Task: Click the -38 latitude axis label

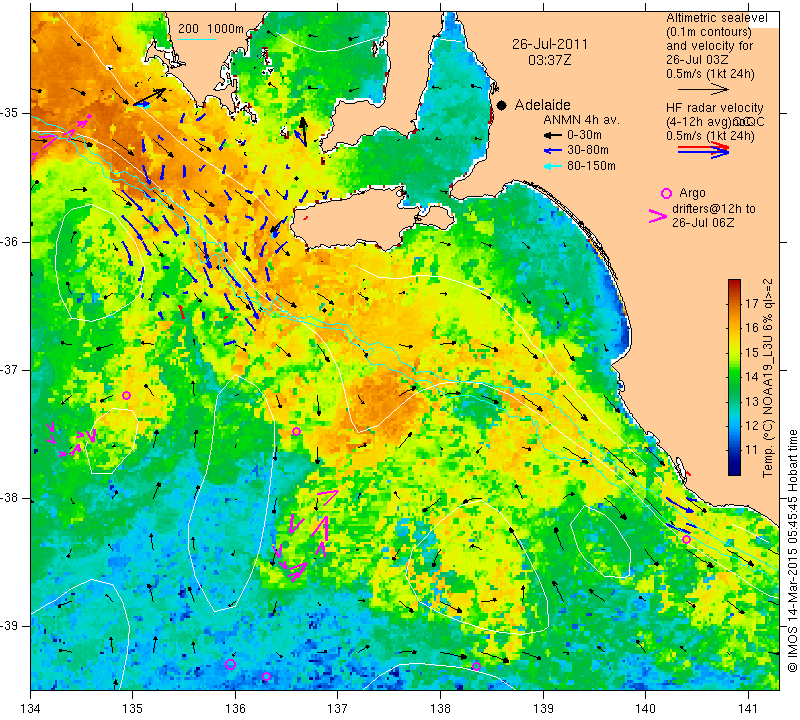Action: [x=9, y=498]
